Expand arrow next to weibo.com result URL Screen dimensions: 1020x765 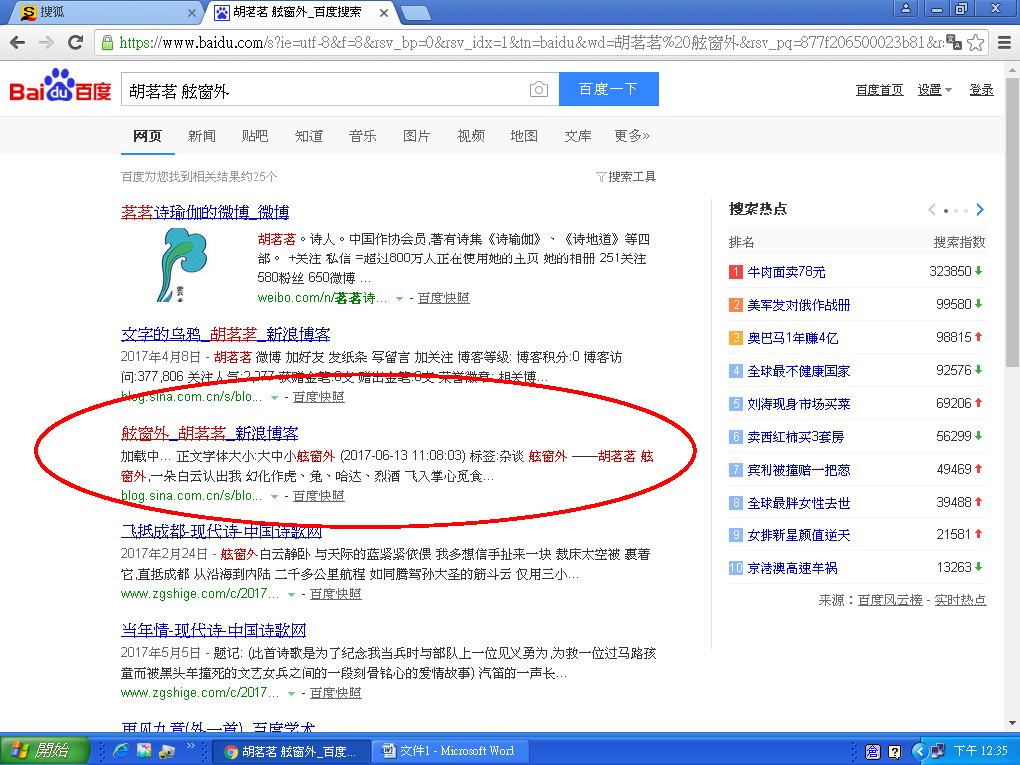coord(399,299)
